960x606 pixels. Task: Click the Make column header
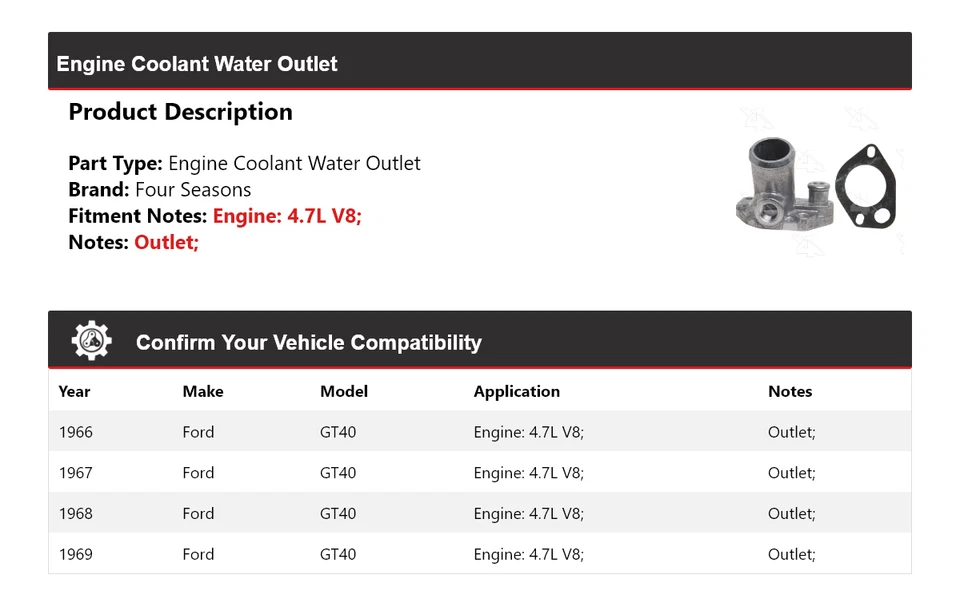click(x=203, y=391)
